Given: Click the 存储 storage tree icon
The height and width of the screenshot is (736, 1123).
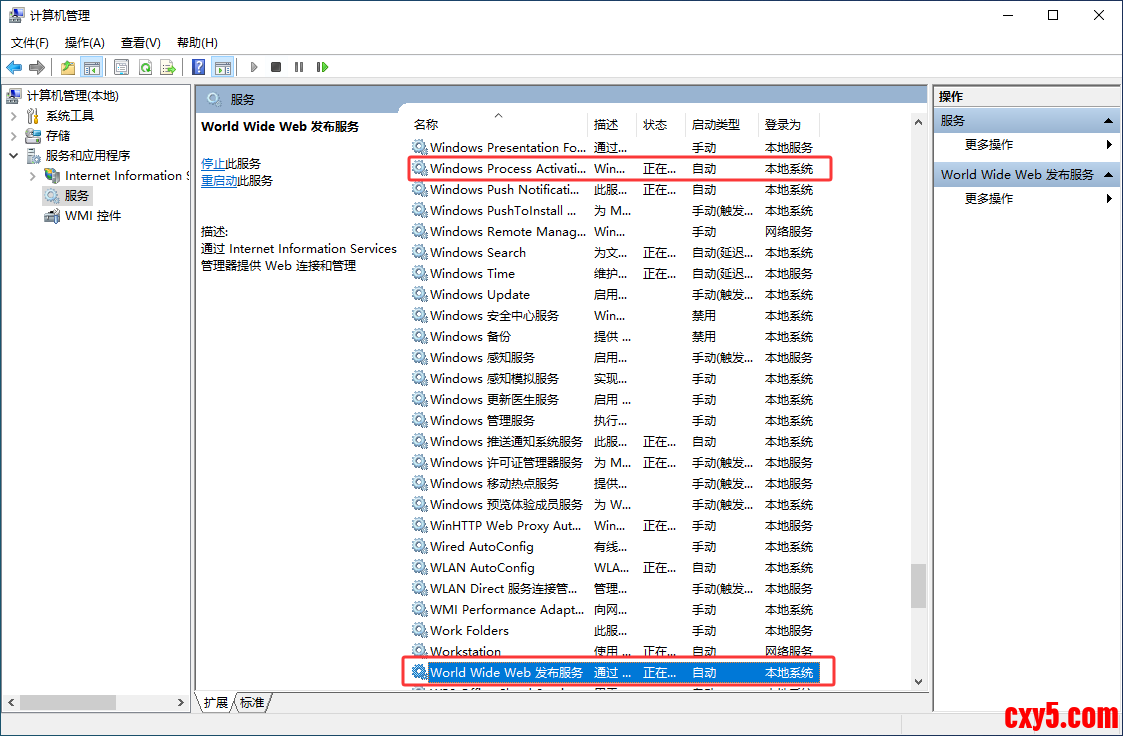Looking at the screenshot, I should (x=33, y=135).
